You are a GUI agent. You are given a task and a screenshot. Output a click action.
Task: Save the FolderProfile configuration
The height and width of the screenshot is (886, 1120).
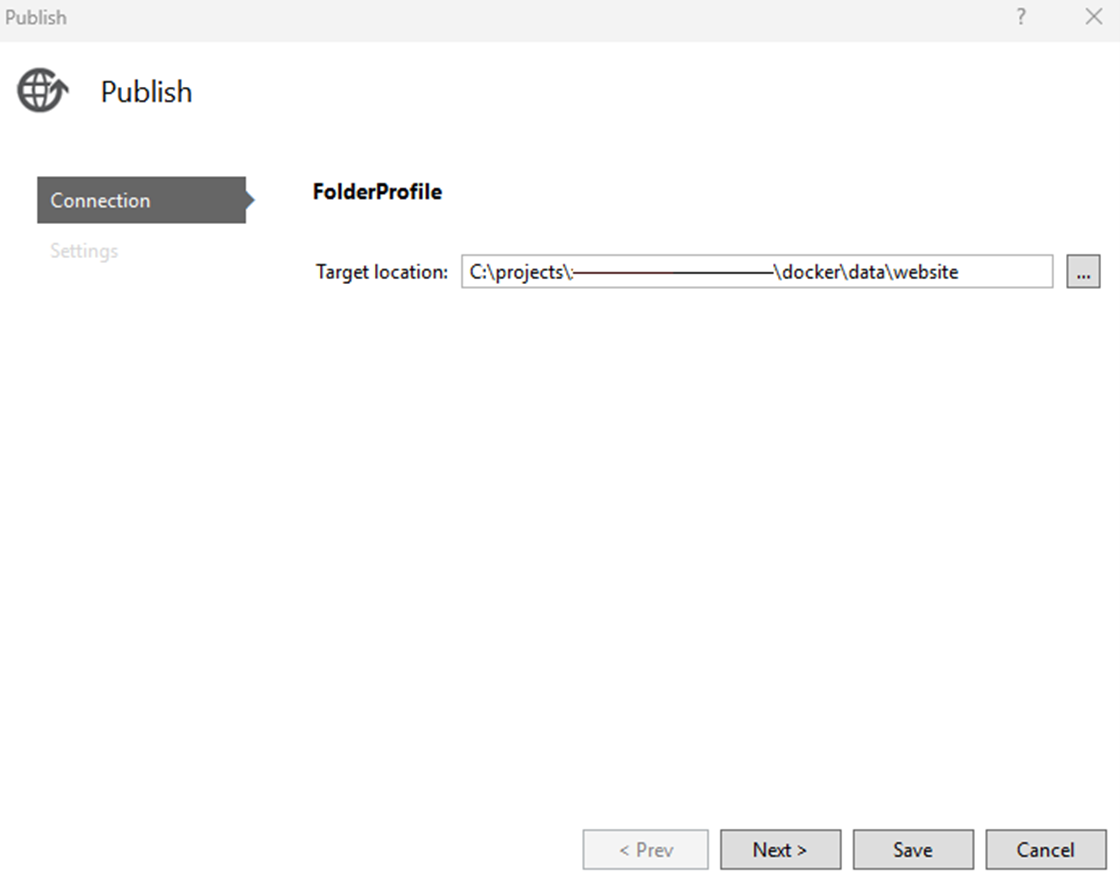click(913, 849)
